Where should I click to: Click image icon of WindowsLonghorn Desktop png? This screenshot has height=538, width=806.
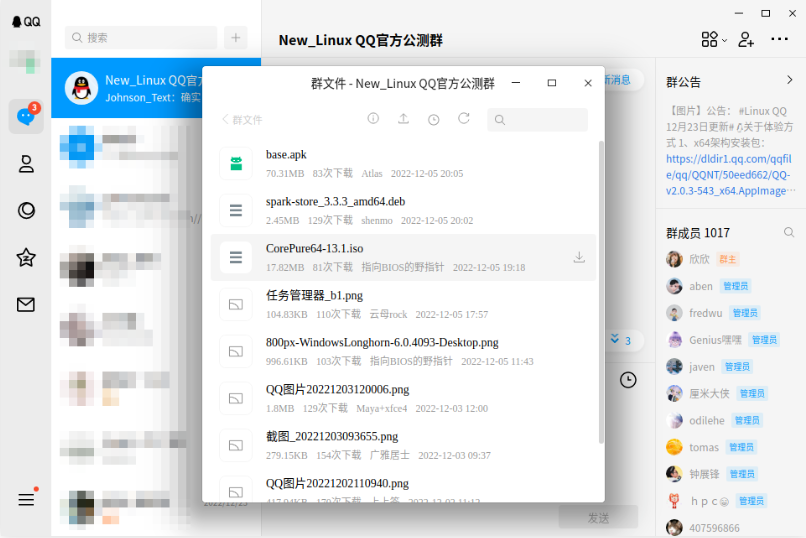[236, 351]
